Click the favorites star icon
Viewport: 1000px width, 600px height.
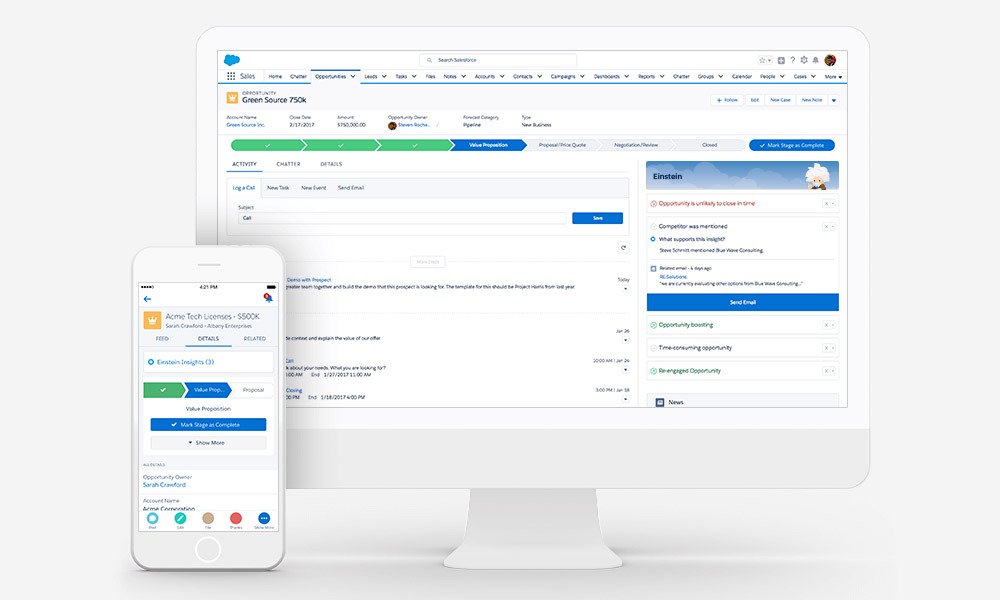click(761, 60)
